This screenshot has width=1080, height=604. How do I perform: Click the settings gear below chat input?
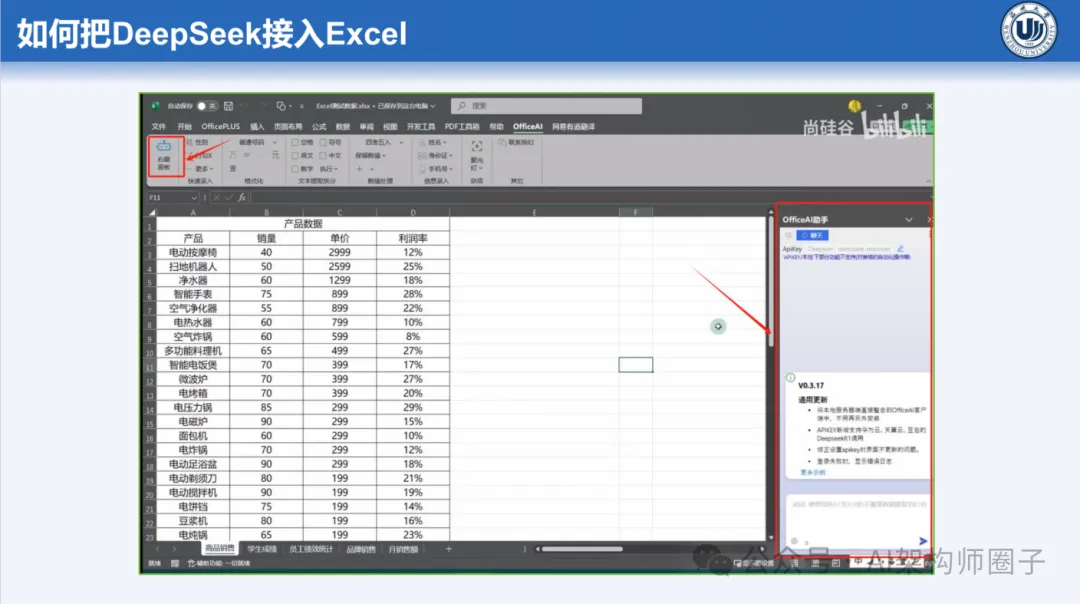click(x=794, y=541)
